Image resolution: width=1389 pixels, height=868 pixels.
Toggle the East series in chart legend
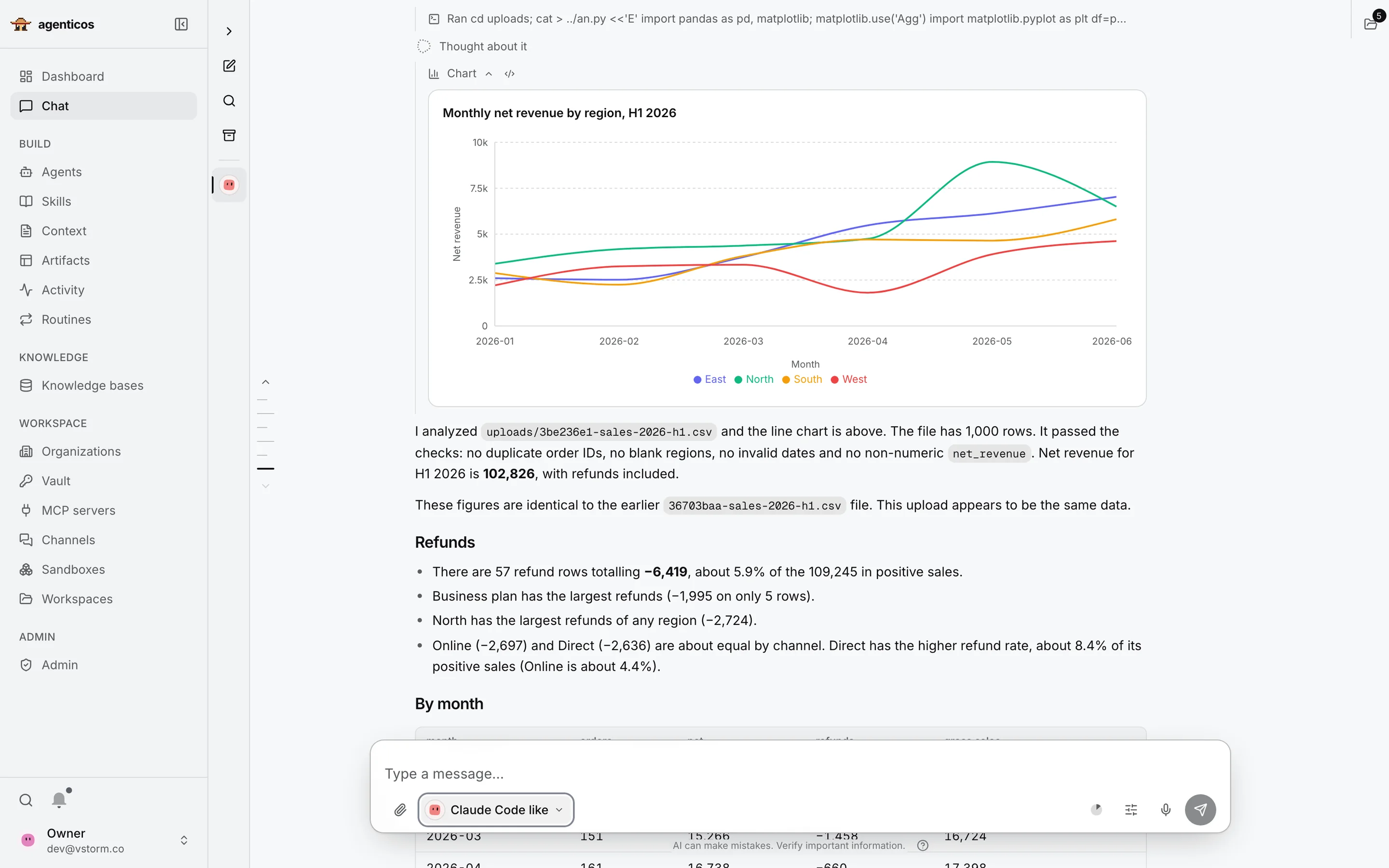(709, 379)
